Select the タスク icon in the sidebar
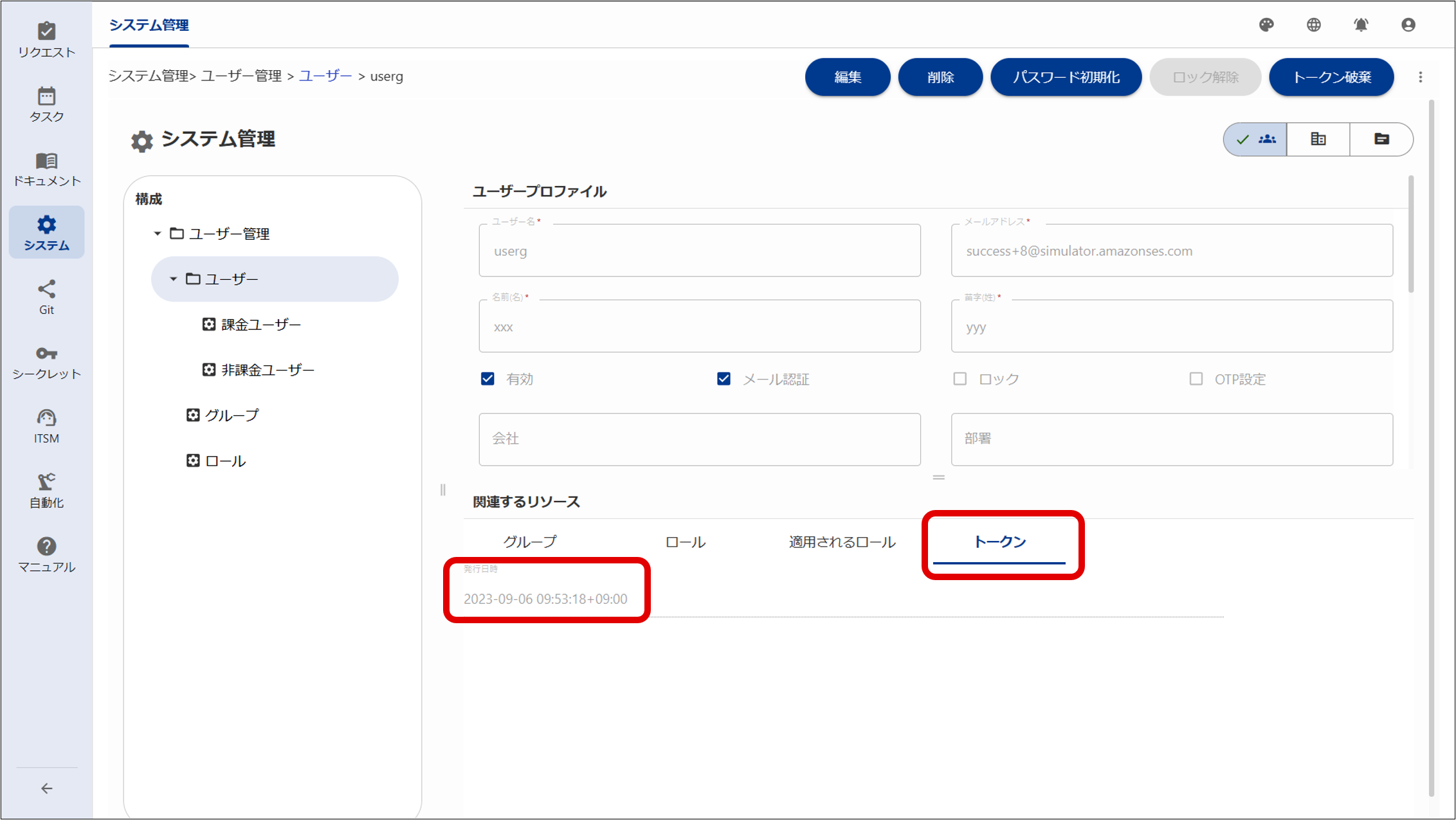 point(46,104)
